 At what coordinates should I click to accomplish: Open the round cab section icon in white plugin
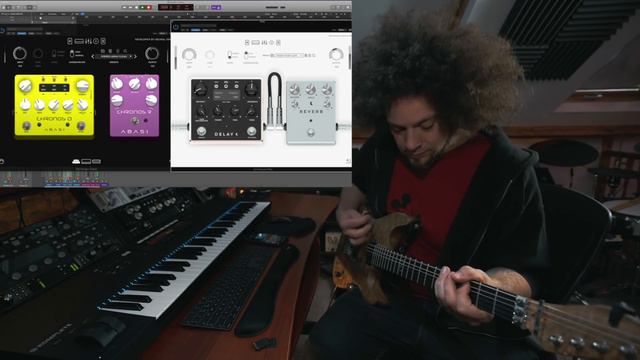[x=271, y=43]
